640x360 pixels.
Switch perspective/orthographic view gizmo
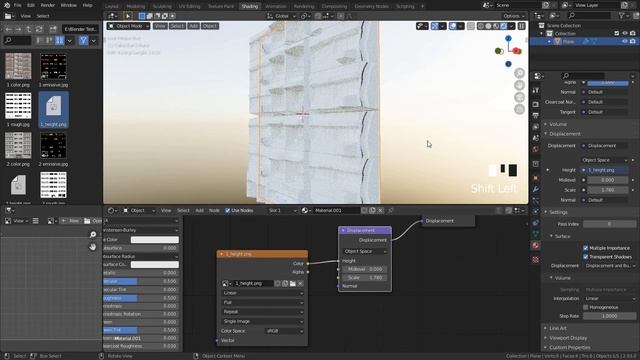(519, 109)
